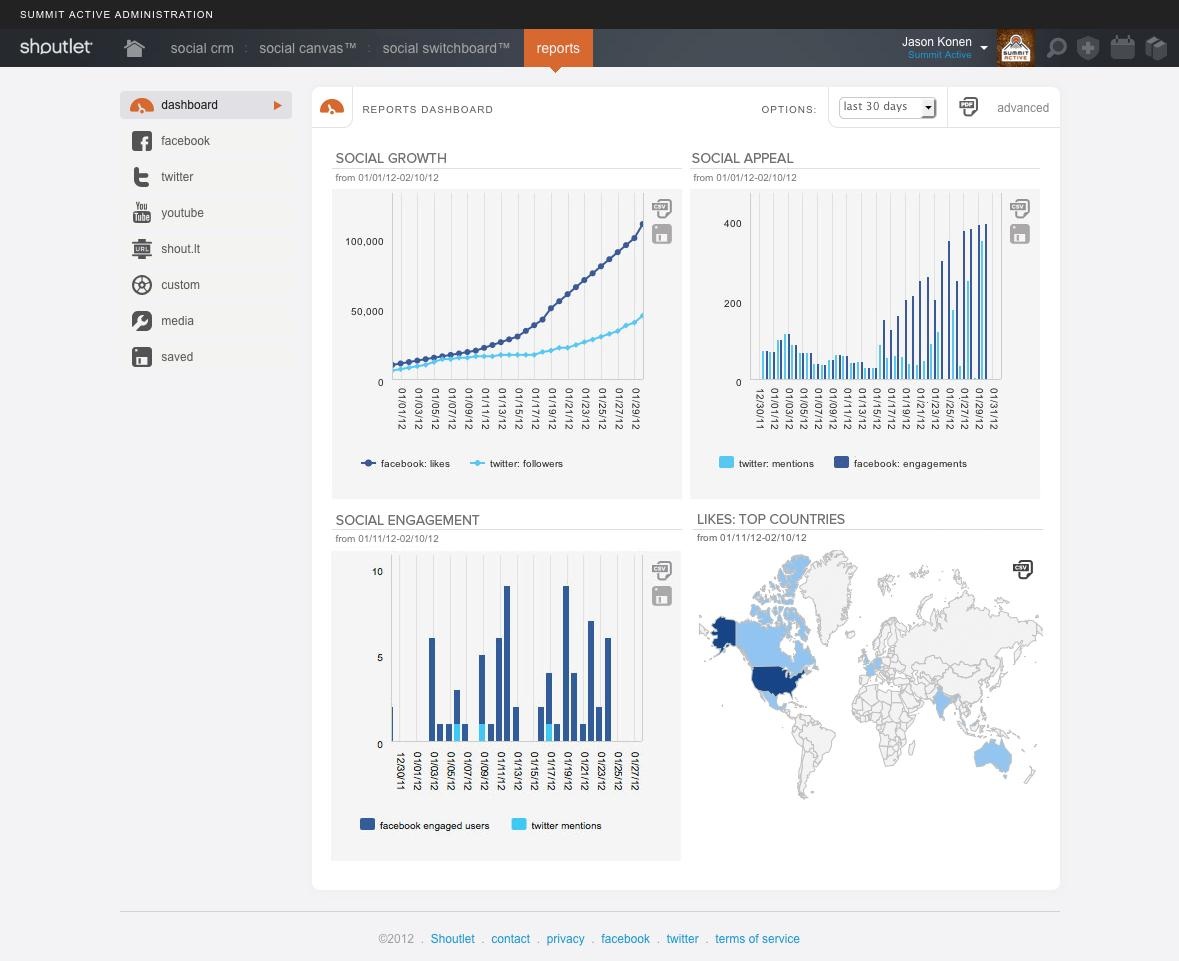Screen dimensions: 1179x961
Task: Open the search magnifier icon
Action: click(1056, 48)
